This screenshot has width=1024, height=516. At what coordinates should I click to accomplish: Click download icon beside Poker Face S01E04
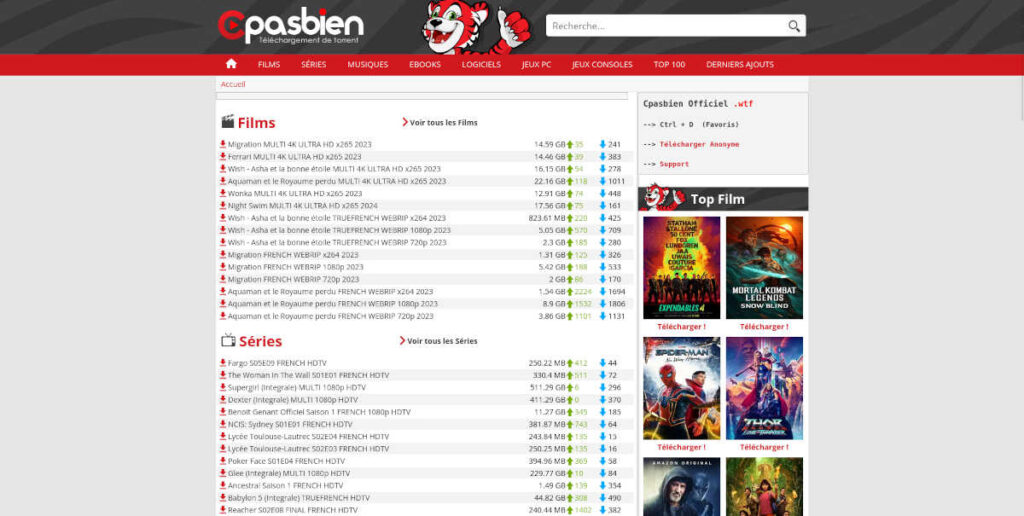(x=223, y=461)
